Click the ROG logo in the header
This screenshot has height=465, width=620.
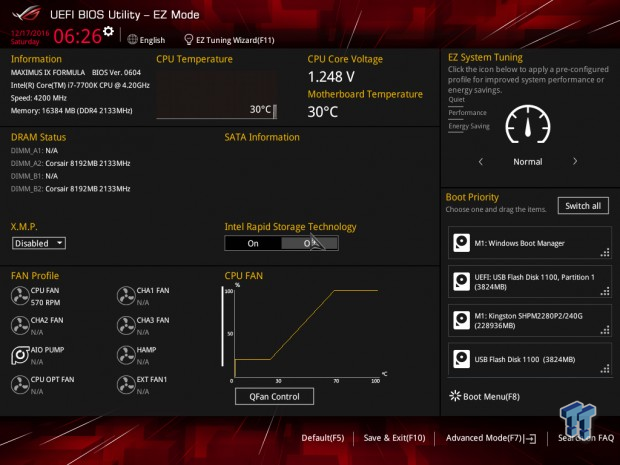(27, 13)
